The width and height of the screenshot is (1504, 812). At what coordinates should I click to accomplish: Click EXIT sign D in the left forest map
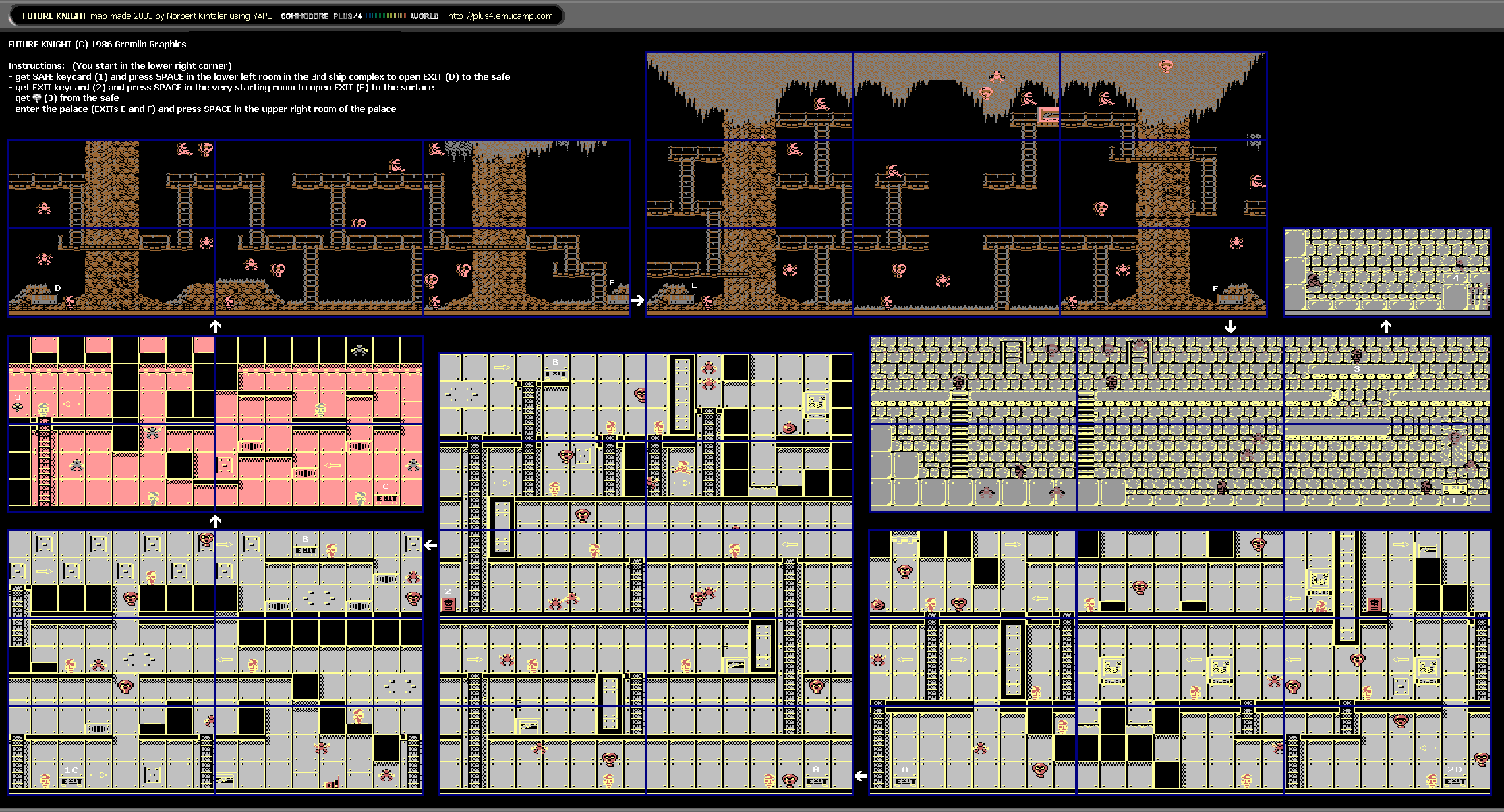tap(43, 298)
